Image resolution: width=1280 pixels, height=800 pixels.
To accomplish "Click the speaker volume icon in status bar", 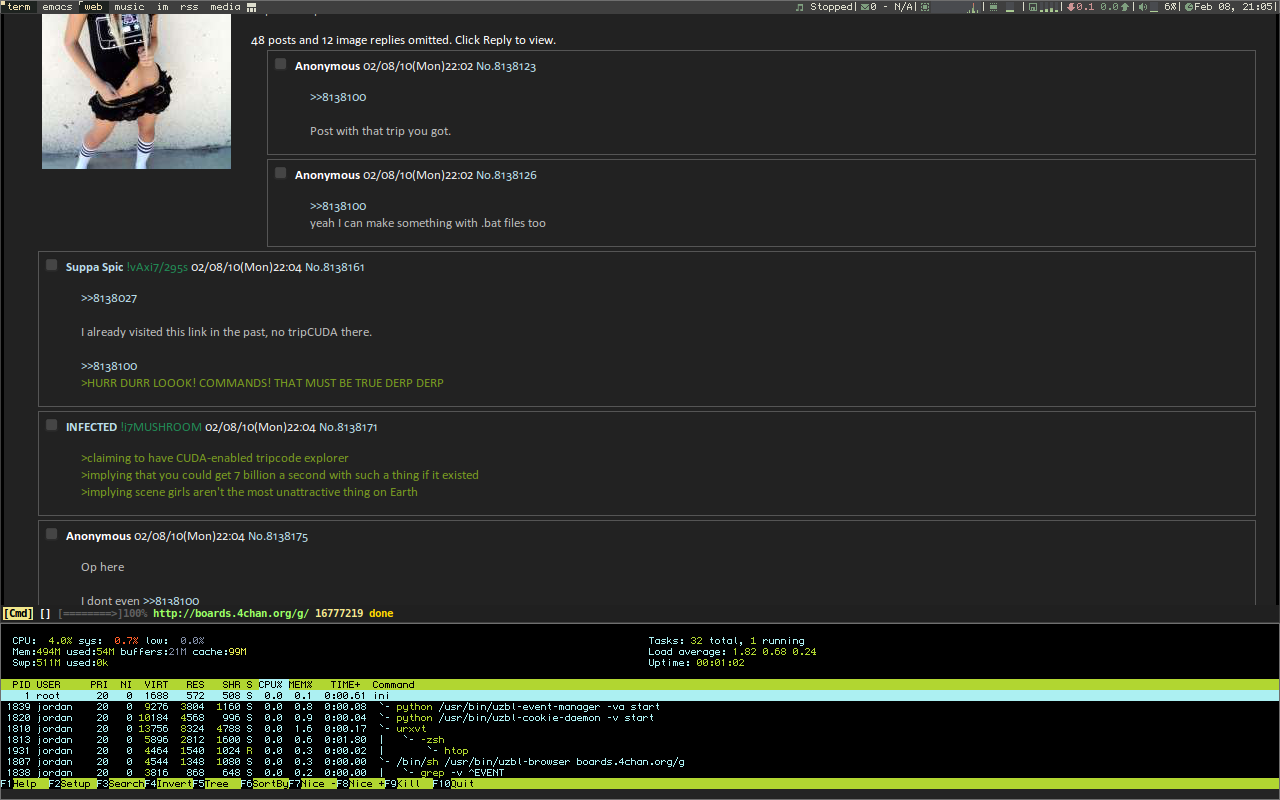I will pyautogui.click(x=1142, y=7).
